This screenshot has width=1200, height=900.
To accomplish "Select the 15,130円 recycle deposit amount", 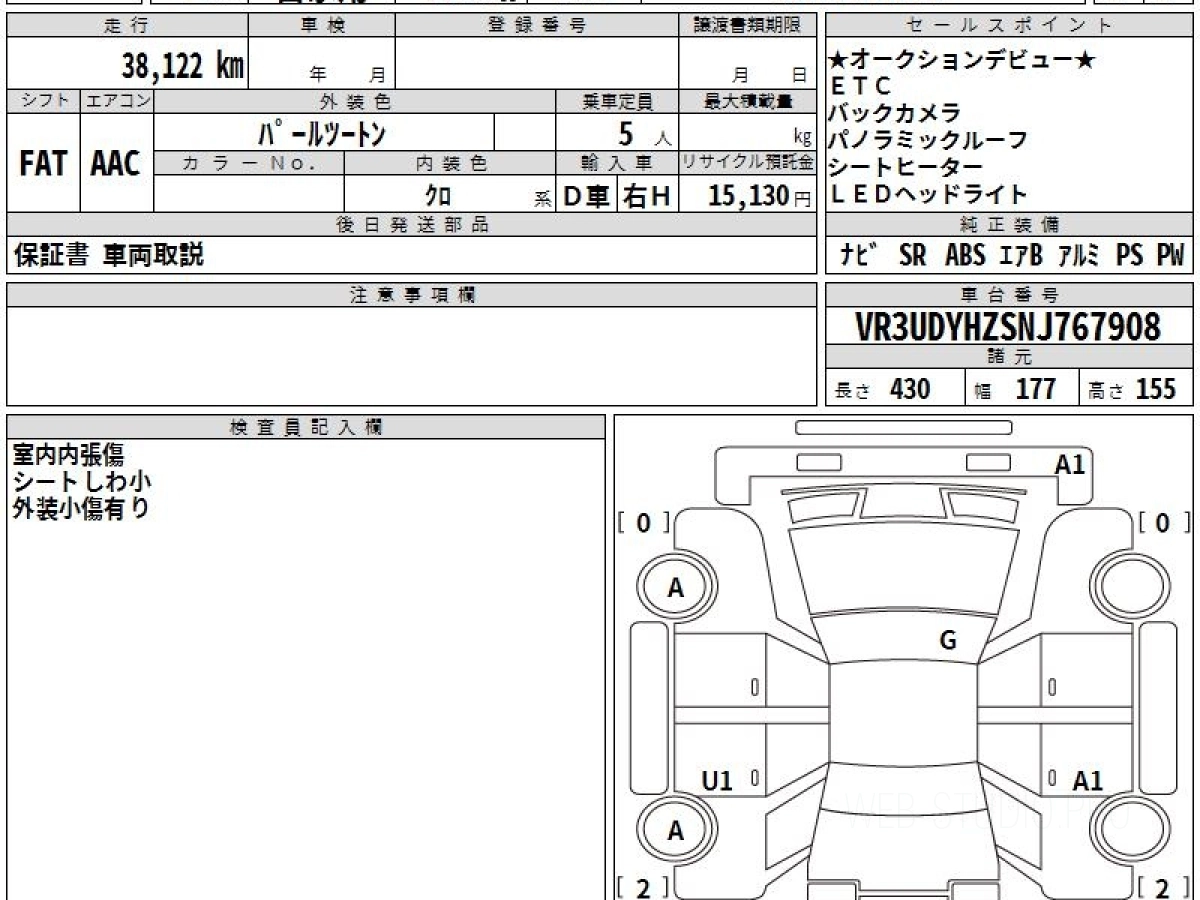I will point(759,196).
